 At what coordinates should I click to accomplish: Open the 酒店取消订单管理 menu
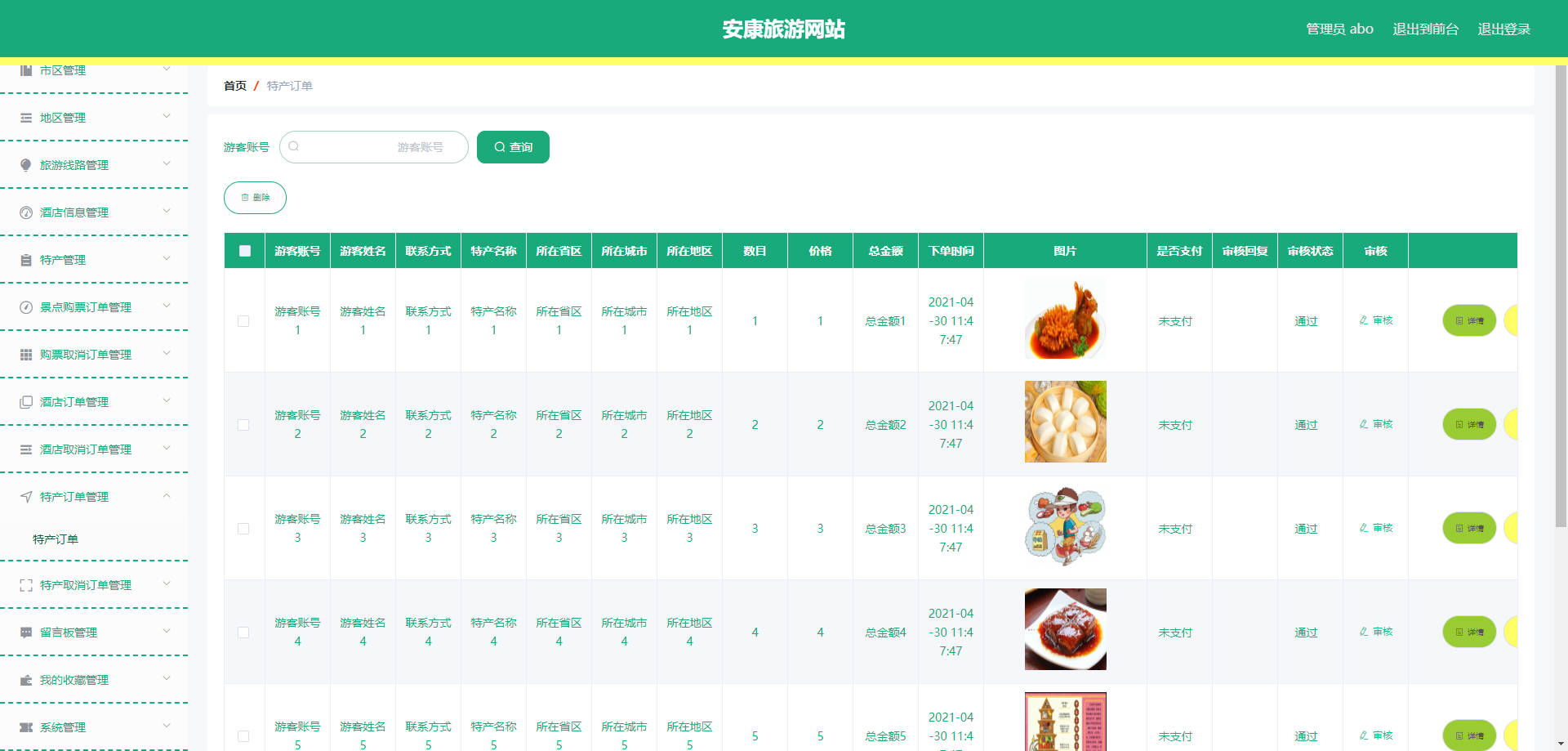tap(94, 449)
